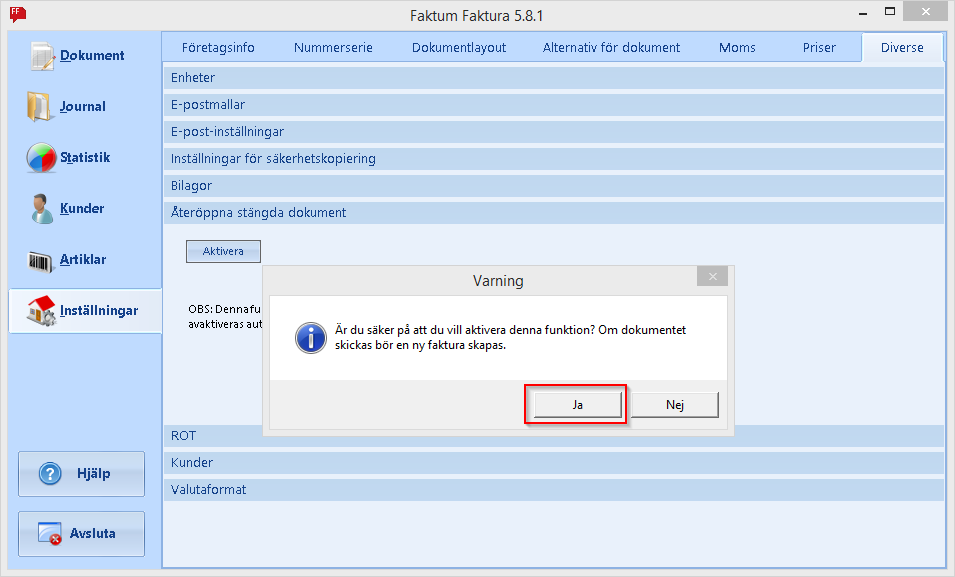Open the Dokument sidebar label
Viewport: 955px width, 577px height.
click(92, 55)
